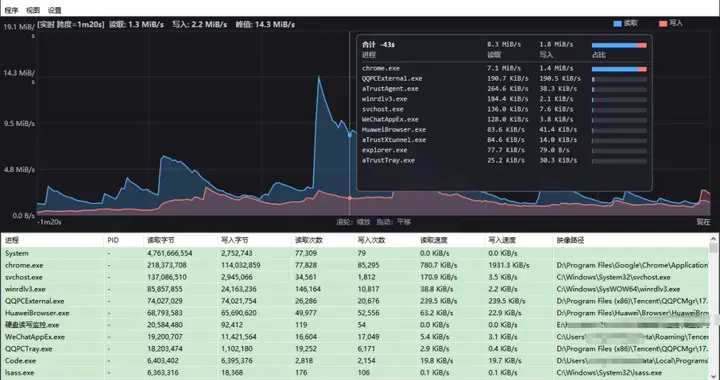Select WeChatAppEx.exe row in process table
Image resolution: width=720 pixels, height=380 pixels.
point(354,337)
